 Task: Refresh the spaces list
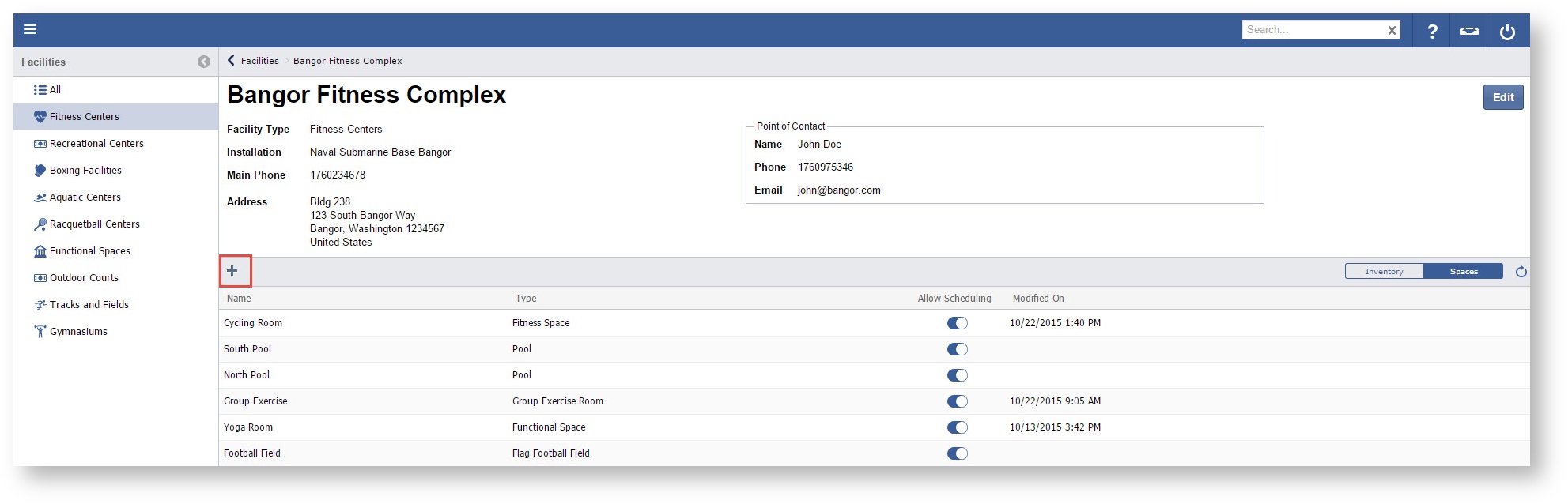pos(1521,272)
